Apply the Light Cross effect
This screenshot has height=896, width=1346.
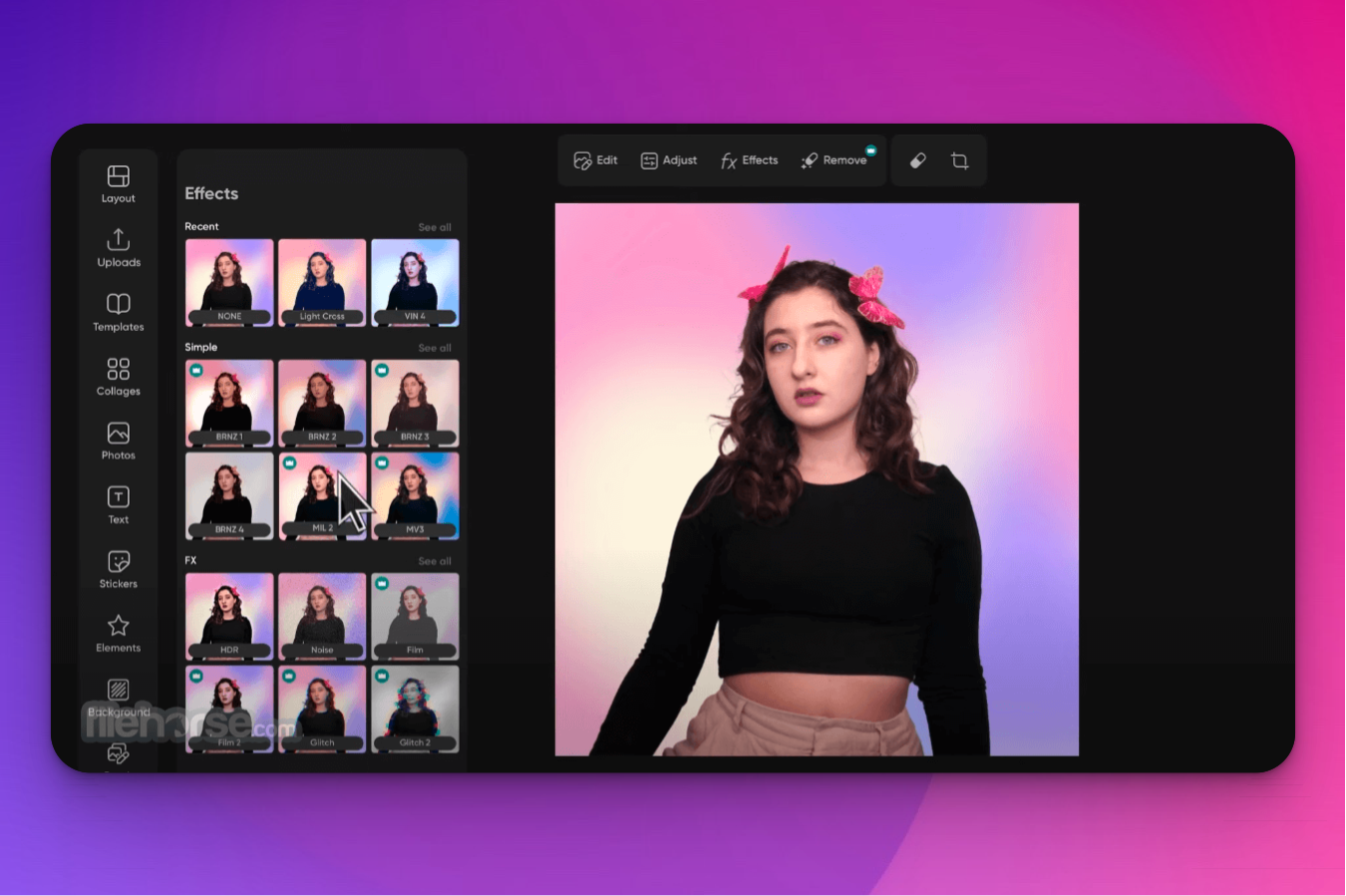coord(322,283)
